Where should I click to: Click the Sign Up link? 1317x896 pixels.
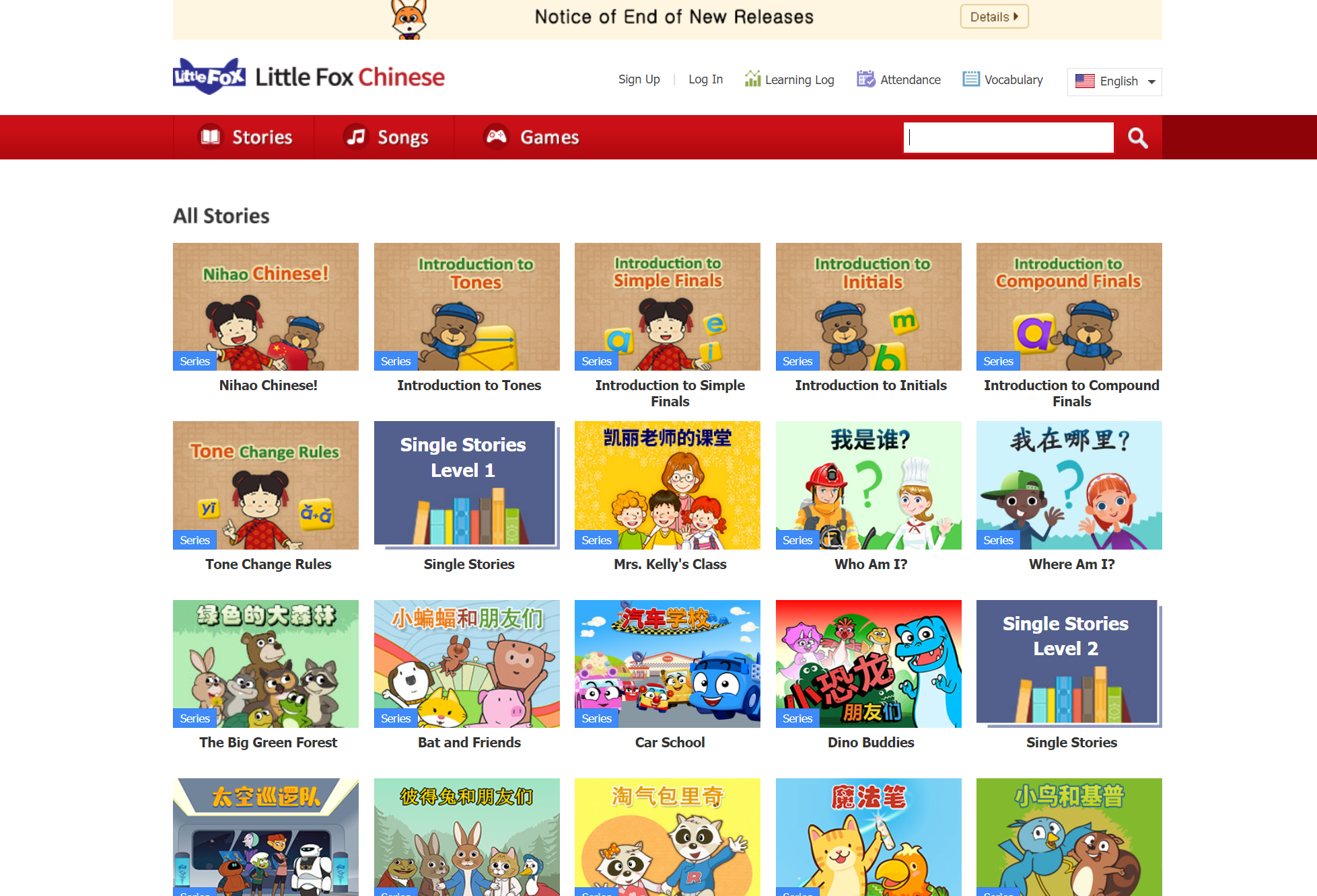pos(639,79)
